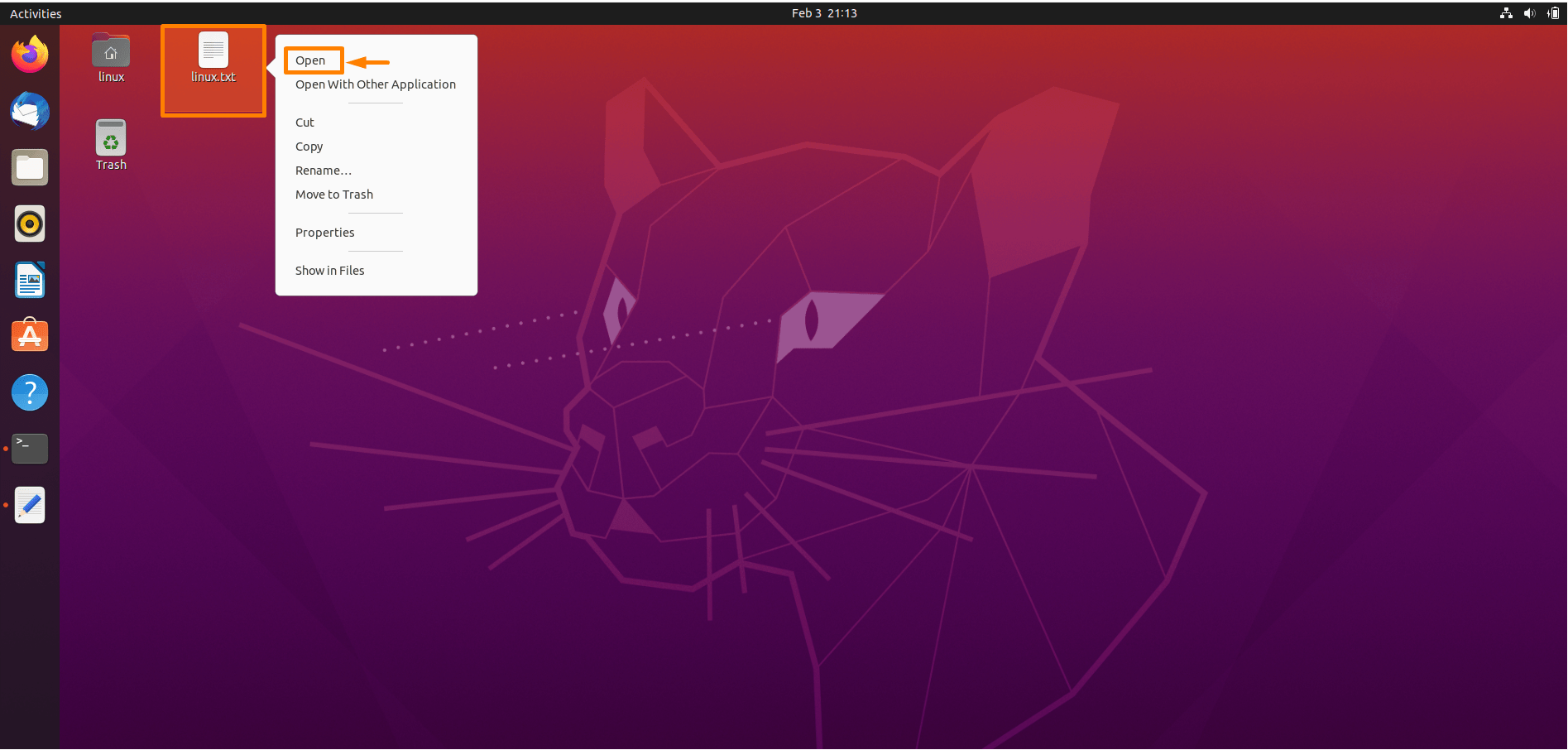Choose Rename… for linux.txt

point(324,171)
